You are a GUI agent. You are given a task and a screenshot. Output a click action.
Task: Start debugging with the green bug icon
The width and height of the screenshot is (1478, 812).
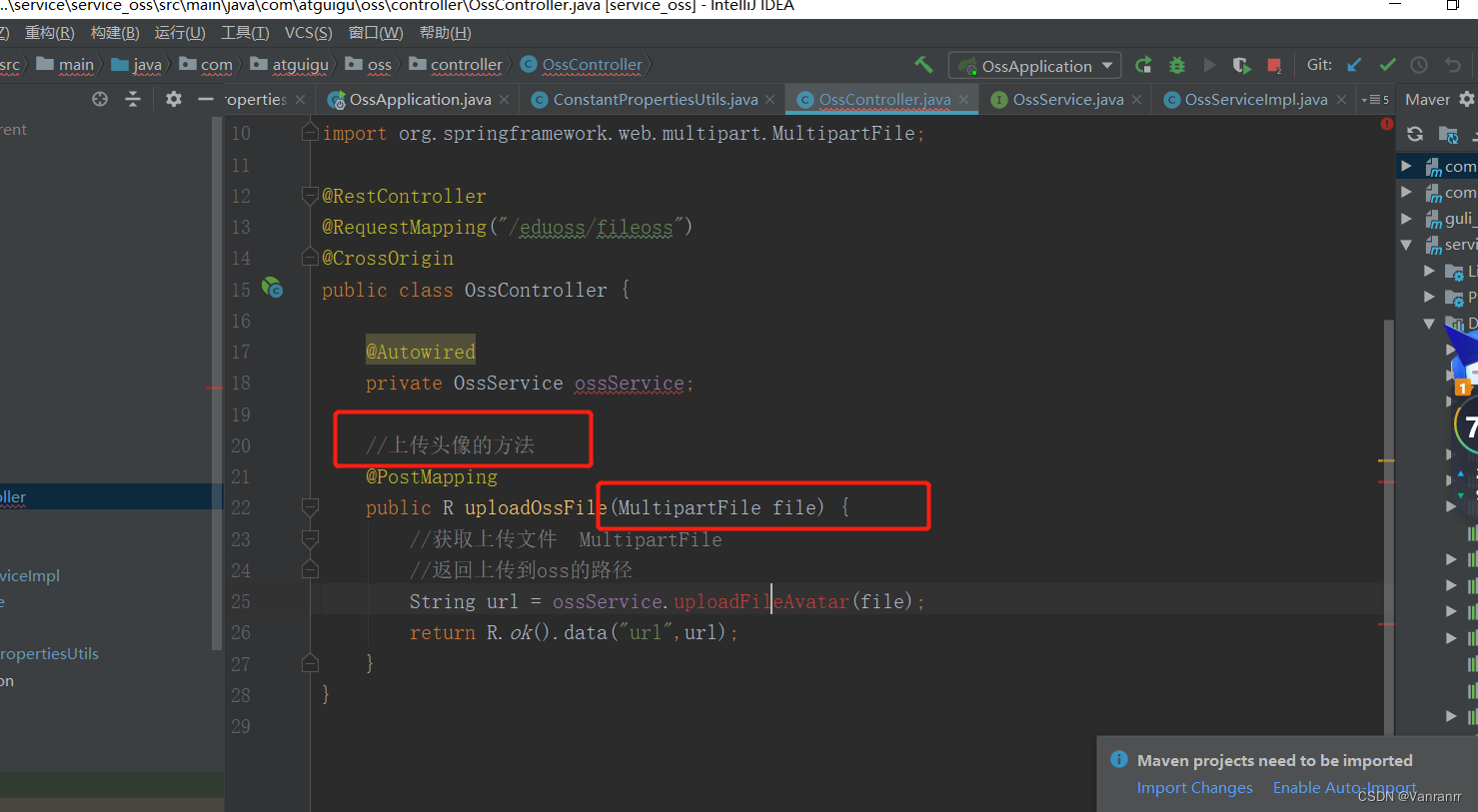pos(1177,65)
